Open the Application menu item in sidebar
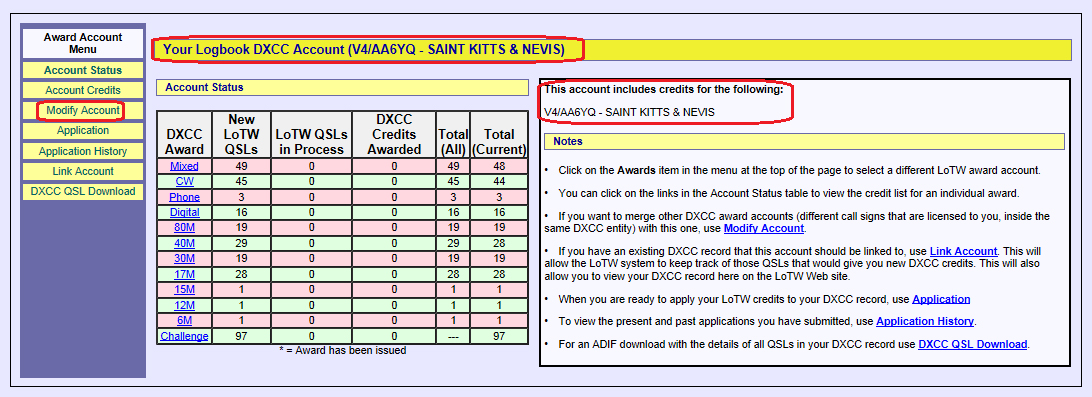 [x=83, y=131]
